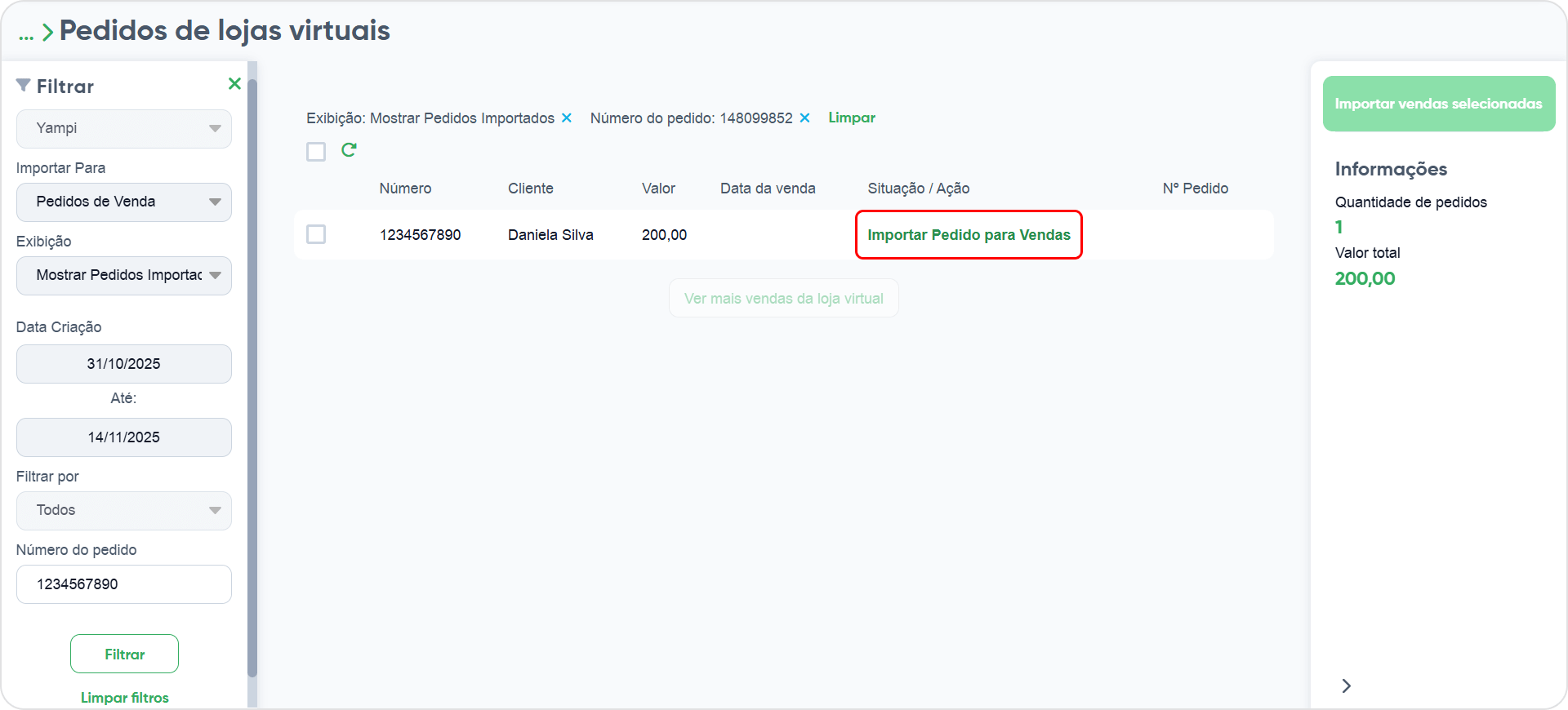Open the Filtrar por Todos dropdown
This screenshot has height=710, width=1568.
124,511
